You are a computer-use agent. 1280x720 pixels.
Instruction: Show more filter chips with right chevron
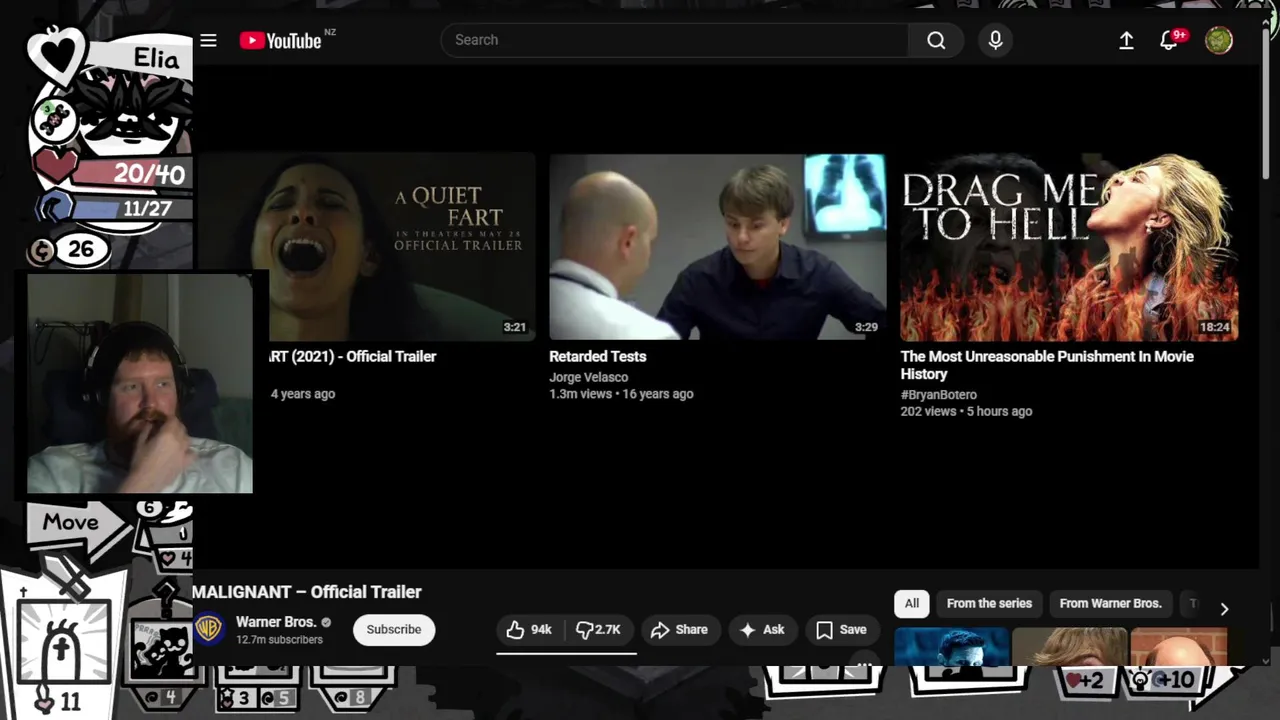(x=1224, y=608)
